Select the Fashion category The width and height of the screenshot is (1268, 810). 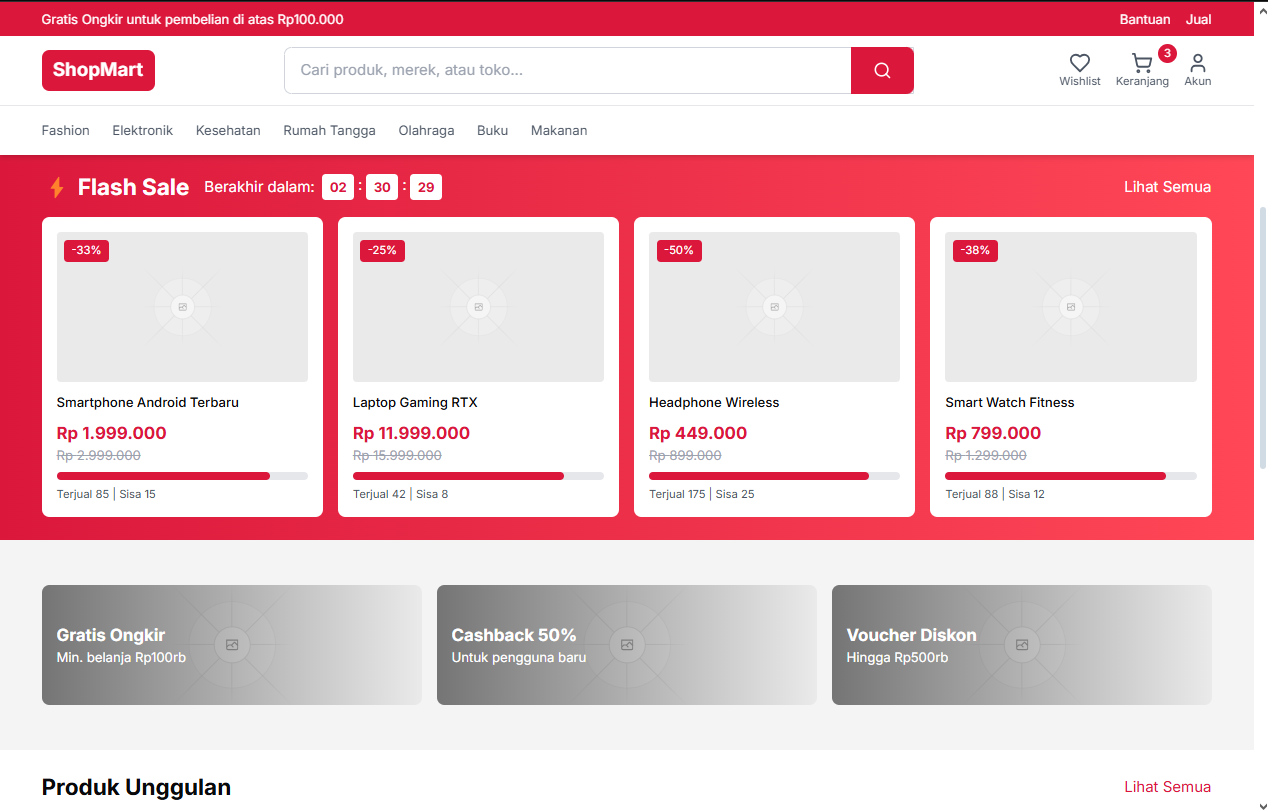[x=66, y=130]
